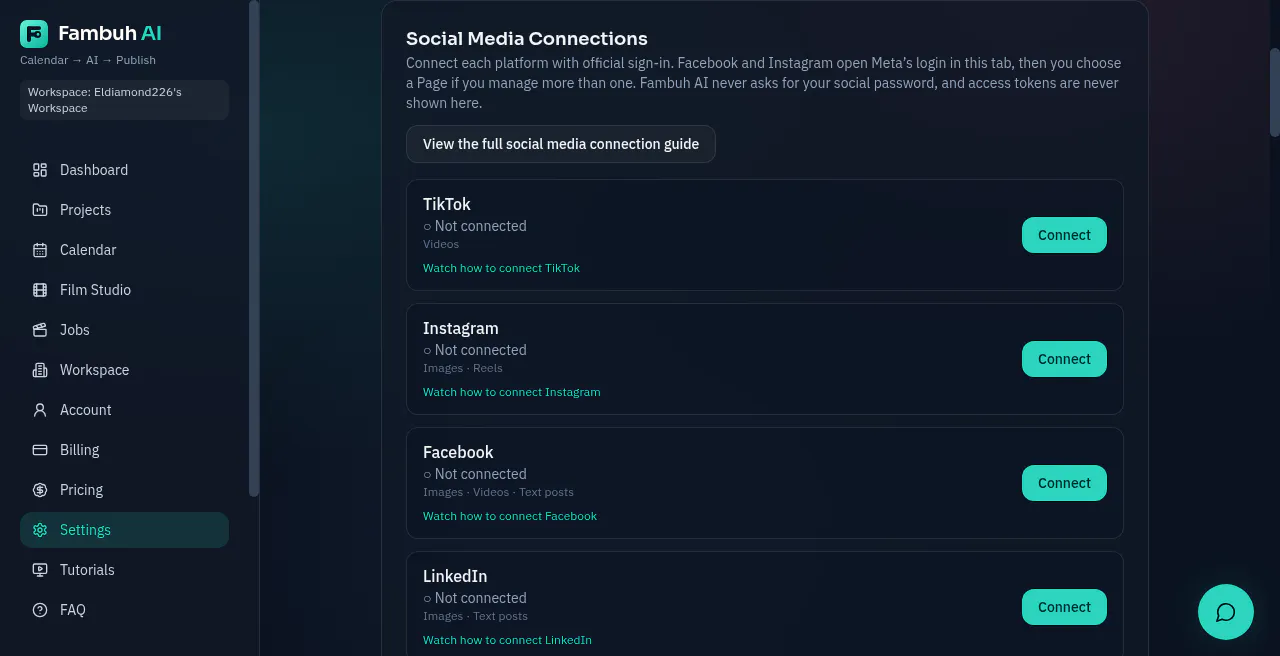The image size is (1280, 656).
Task: Click Not connected status under LinkedIn
Action: [475, 598]
